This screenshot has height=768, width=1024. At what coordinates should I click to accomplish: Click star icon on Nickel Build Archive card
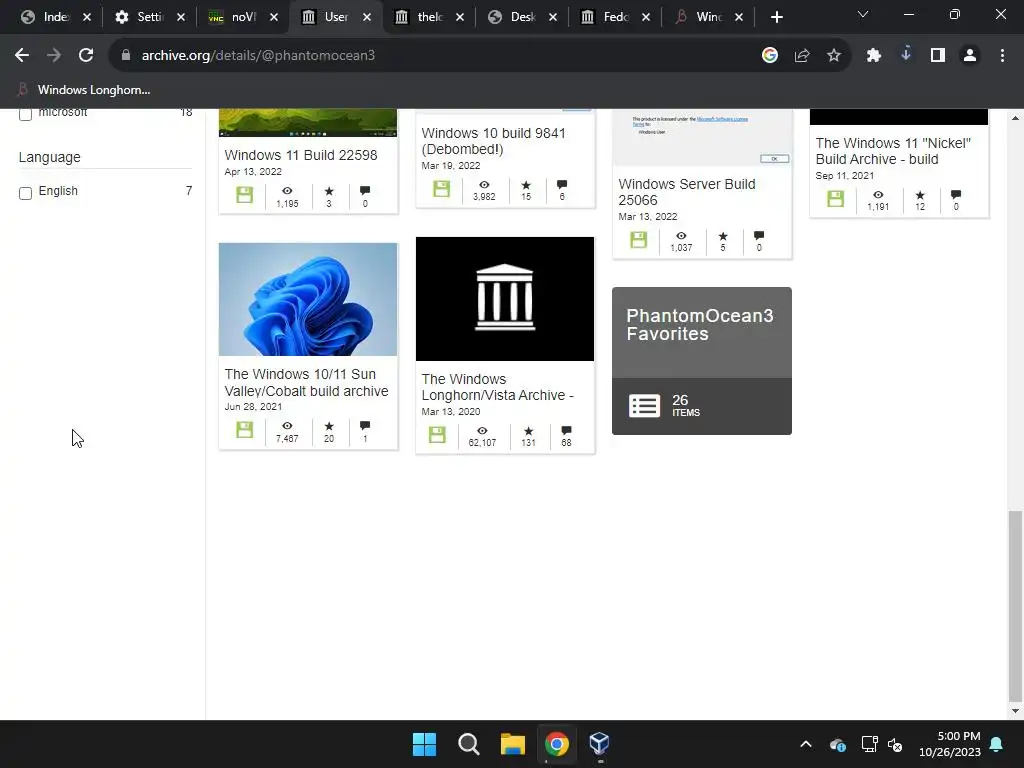tap(920, 195)
